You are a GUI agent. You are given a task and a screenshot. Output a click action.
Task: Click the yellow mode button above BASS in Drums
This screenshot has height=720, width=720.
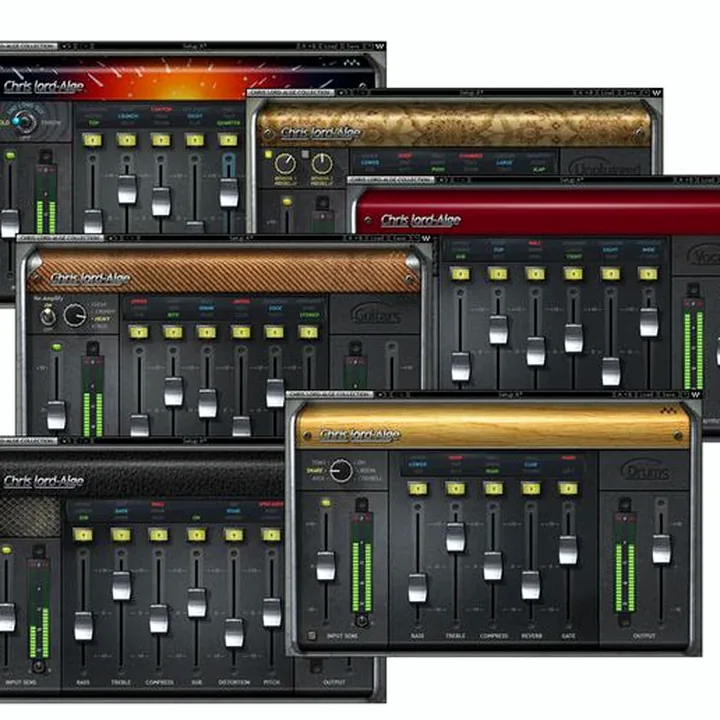417,489
